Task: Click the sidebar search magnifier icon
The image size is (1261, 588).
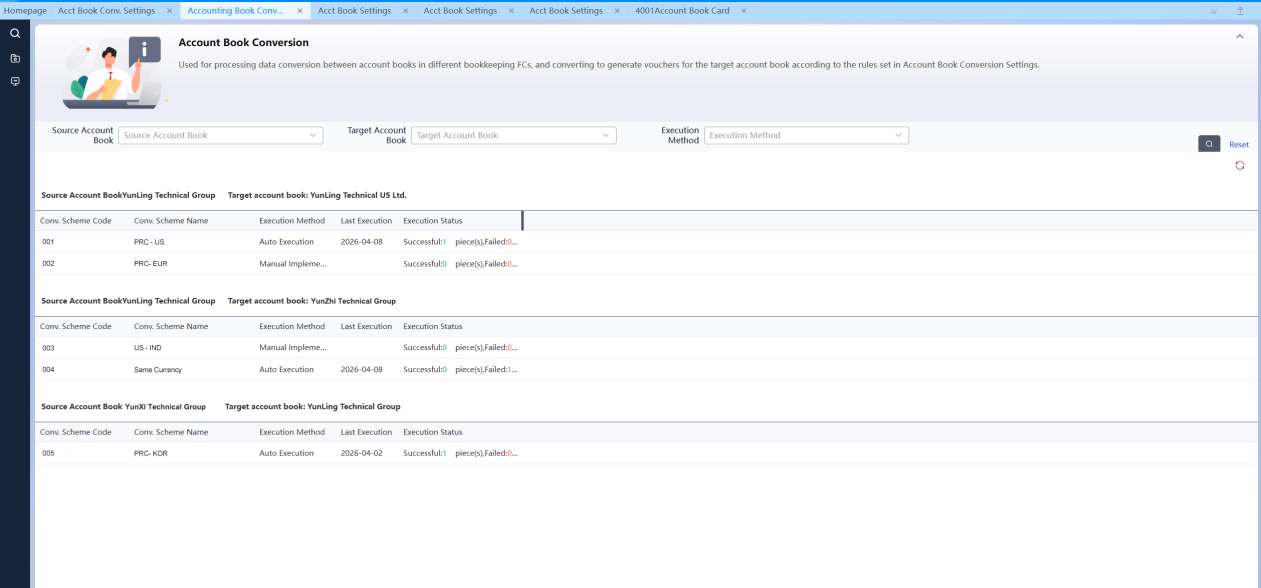Action: tap(15, 33)
